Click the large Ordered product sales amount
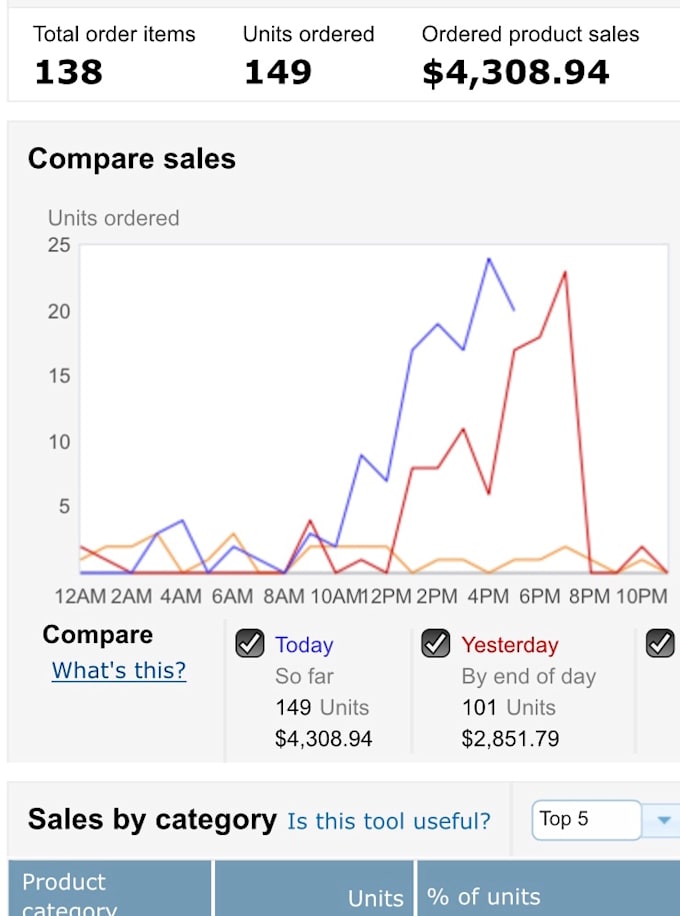This screenshot has width=680, height=916. click(515, 72)
